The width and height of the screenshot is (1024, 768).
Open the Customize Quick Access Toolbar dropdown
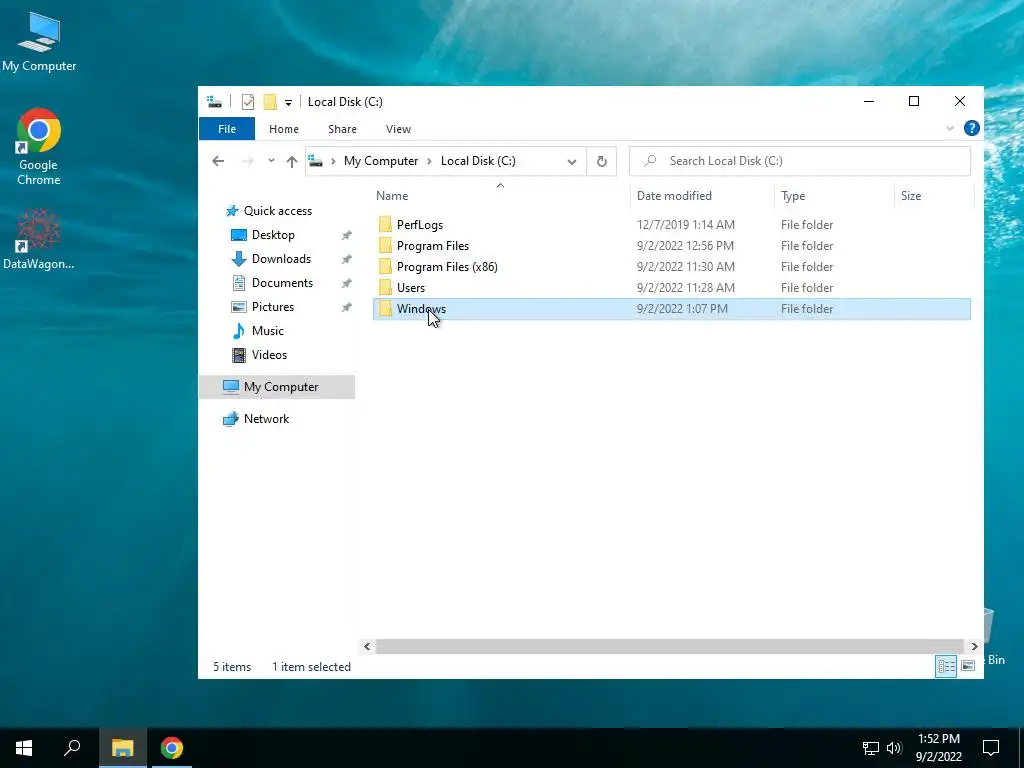[288, 103]
